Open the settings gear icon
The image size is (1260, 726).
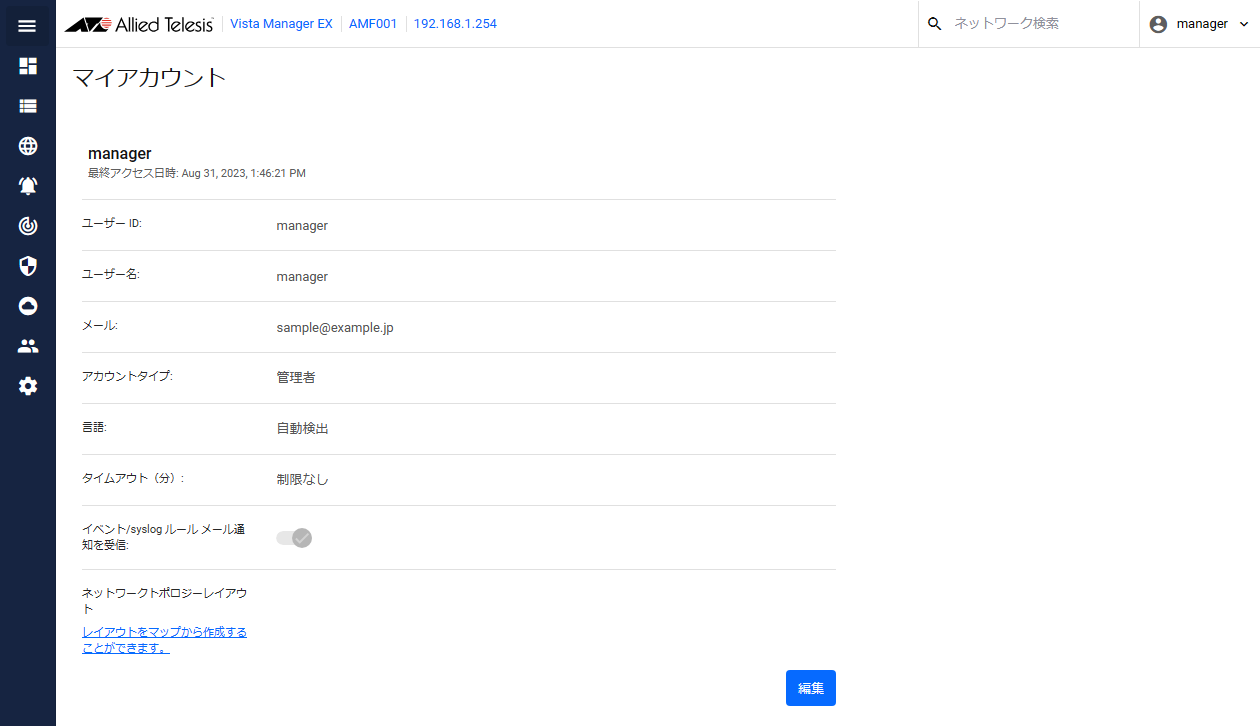point(28,386)
